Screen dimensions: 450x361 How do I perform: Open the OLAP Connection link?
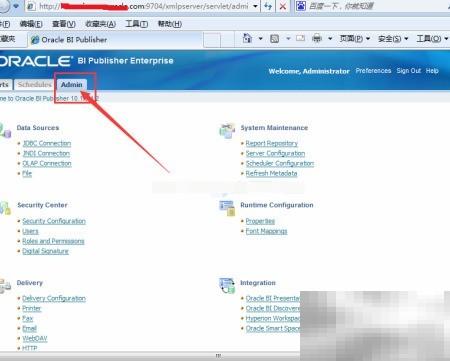[x=47, y=163]
